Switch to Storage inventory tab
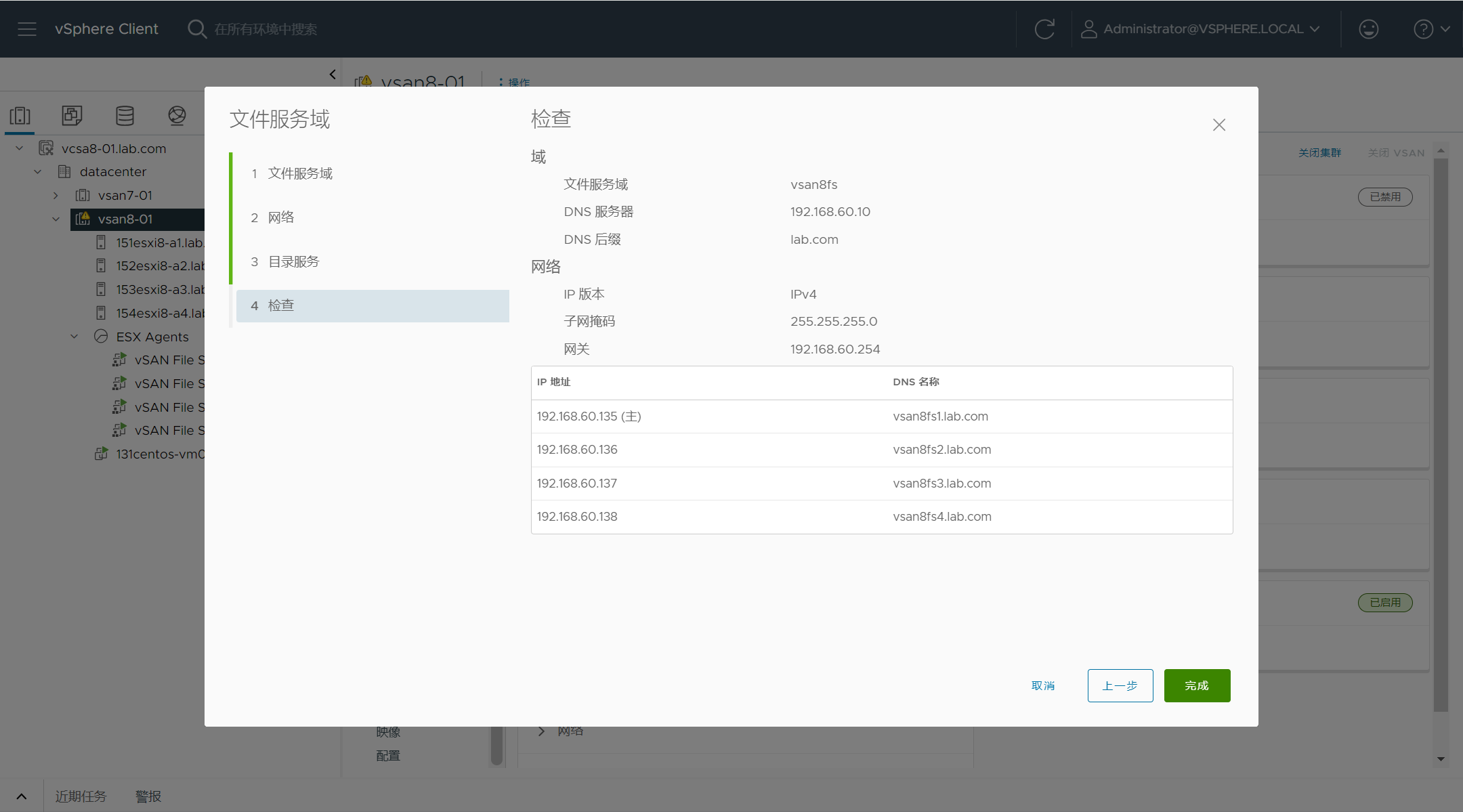The height and width of the screenshot is (812, 1463). pyautogui.click(x=125, y=116)
